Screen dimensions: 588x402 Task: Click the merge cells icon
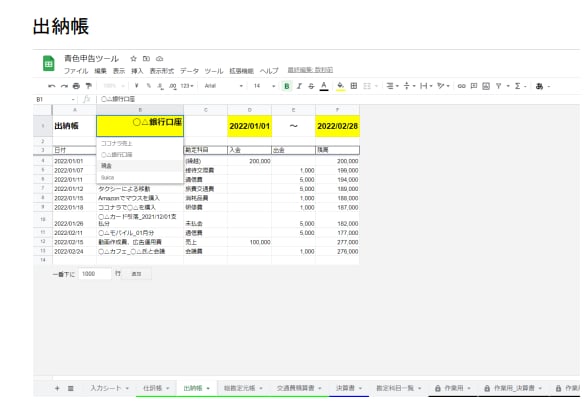[367, 86]
